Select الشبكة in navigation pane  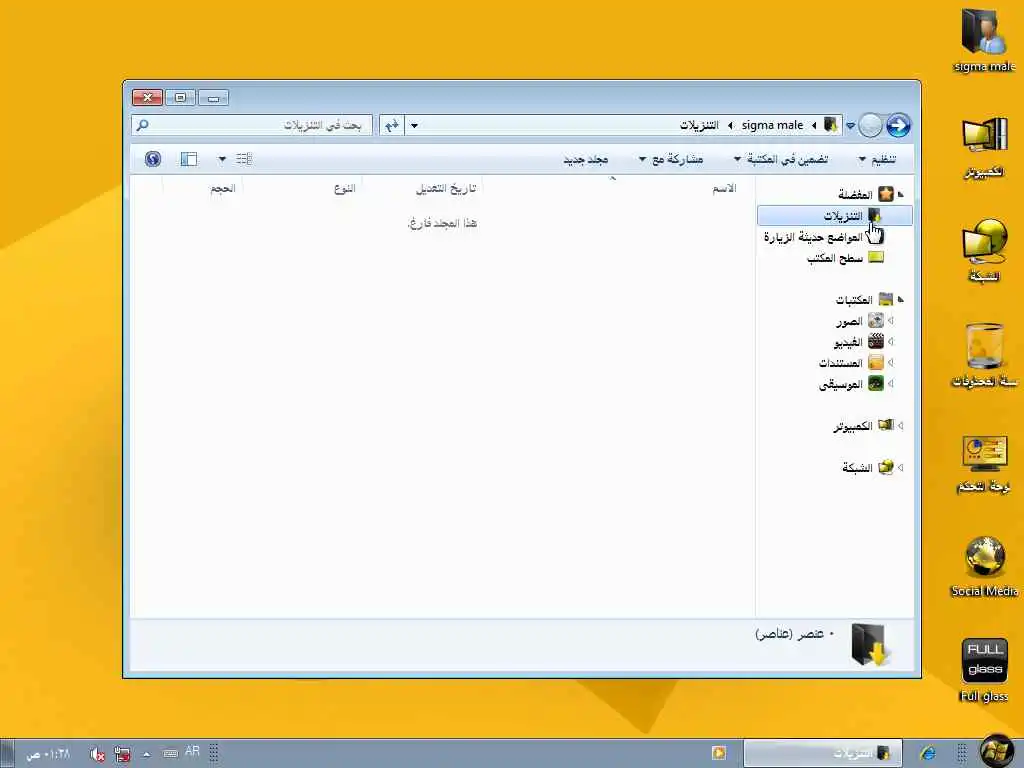[x=857, y=468]
